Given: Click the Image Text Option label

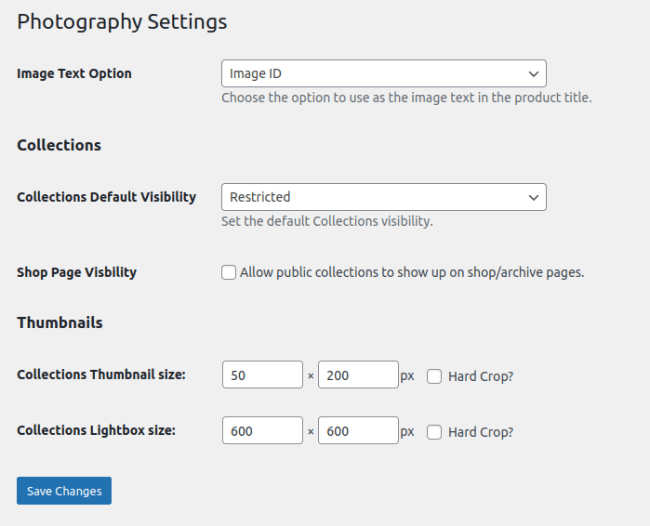Looking at the screenshot, I should click(x=74, y=73).
